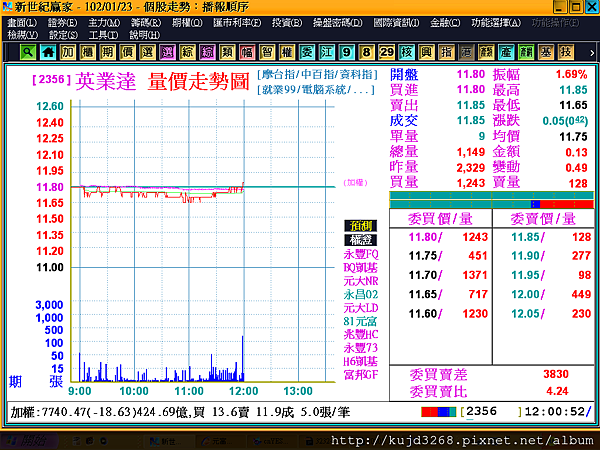Click the [摩台指/中百指/資科指] index link
Screen dimensions: 600x450
317,74
